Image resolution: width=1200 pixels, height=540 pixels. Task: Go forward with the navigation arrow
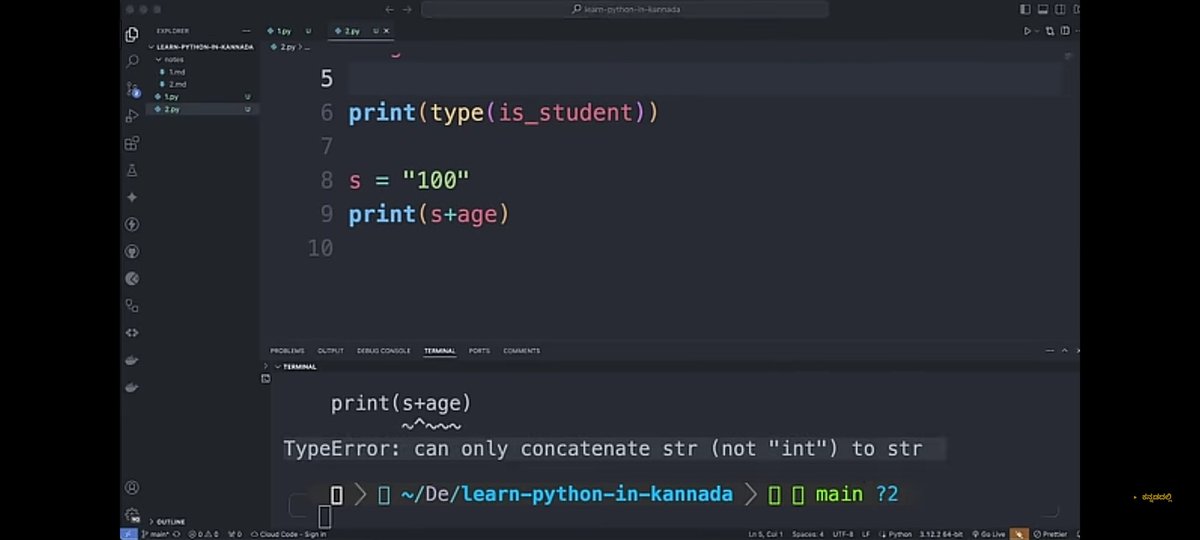[407, 9]
